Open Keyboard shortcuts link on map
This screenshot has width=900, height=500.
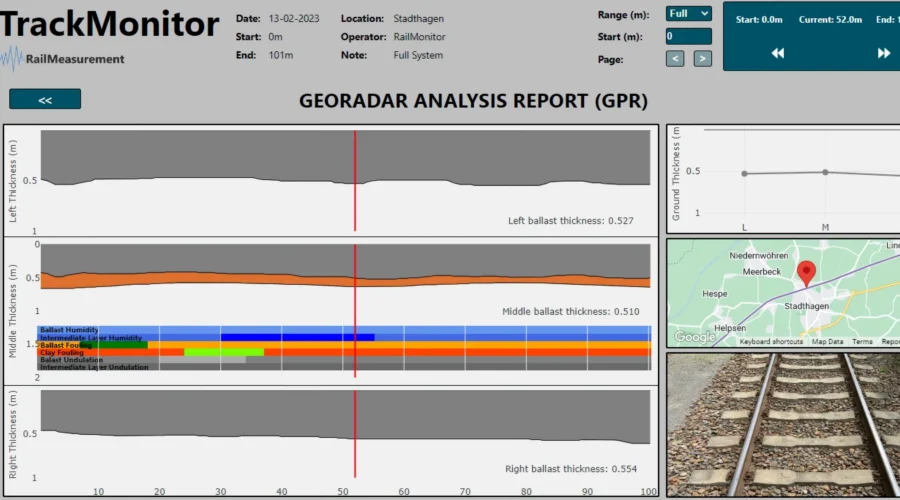tap(771, 342)
